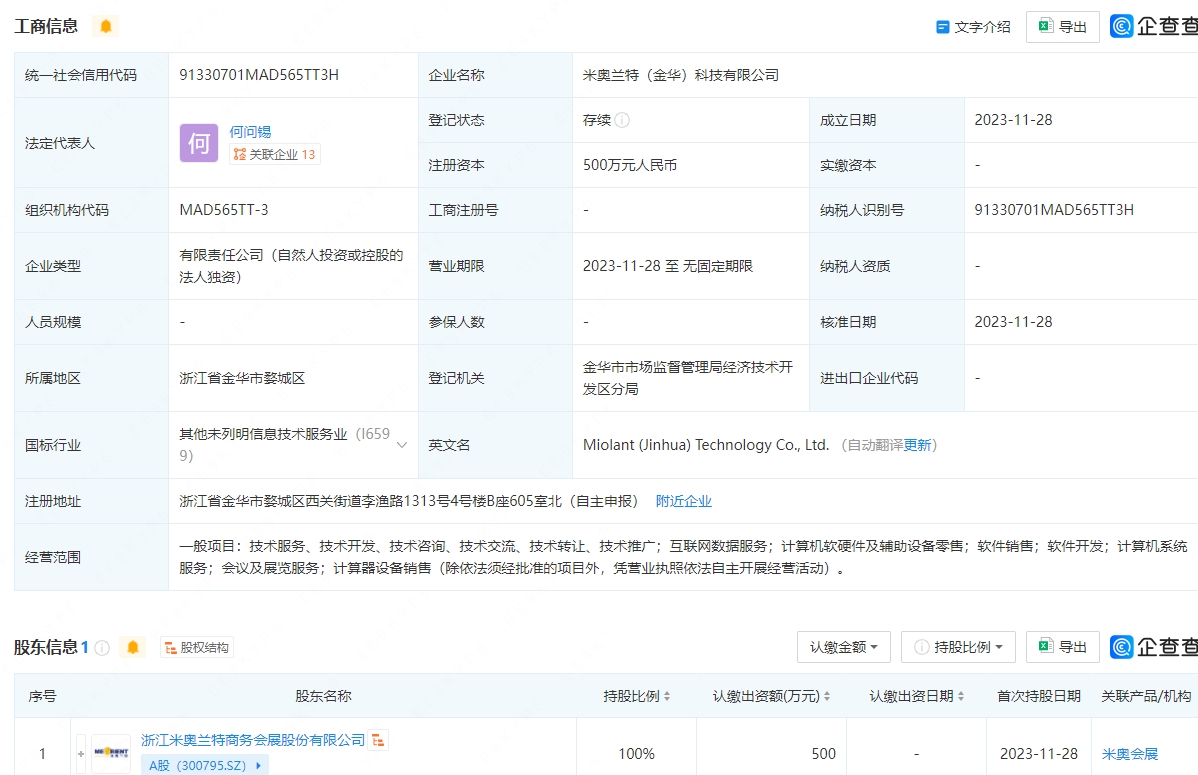Click info icon next to 存续

(622, 120)
